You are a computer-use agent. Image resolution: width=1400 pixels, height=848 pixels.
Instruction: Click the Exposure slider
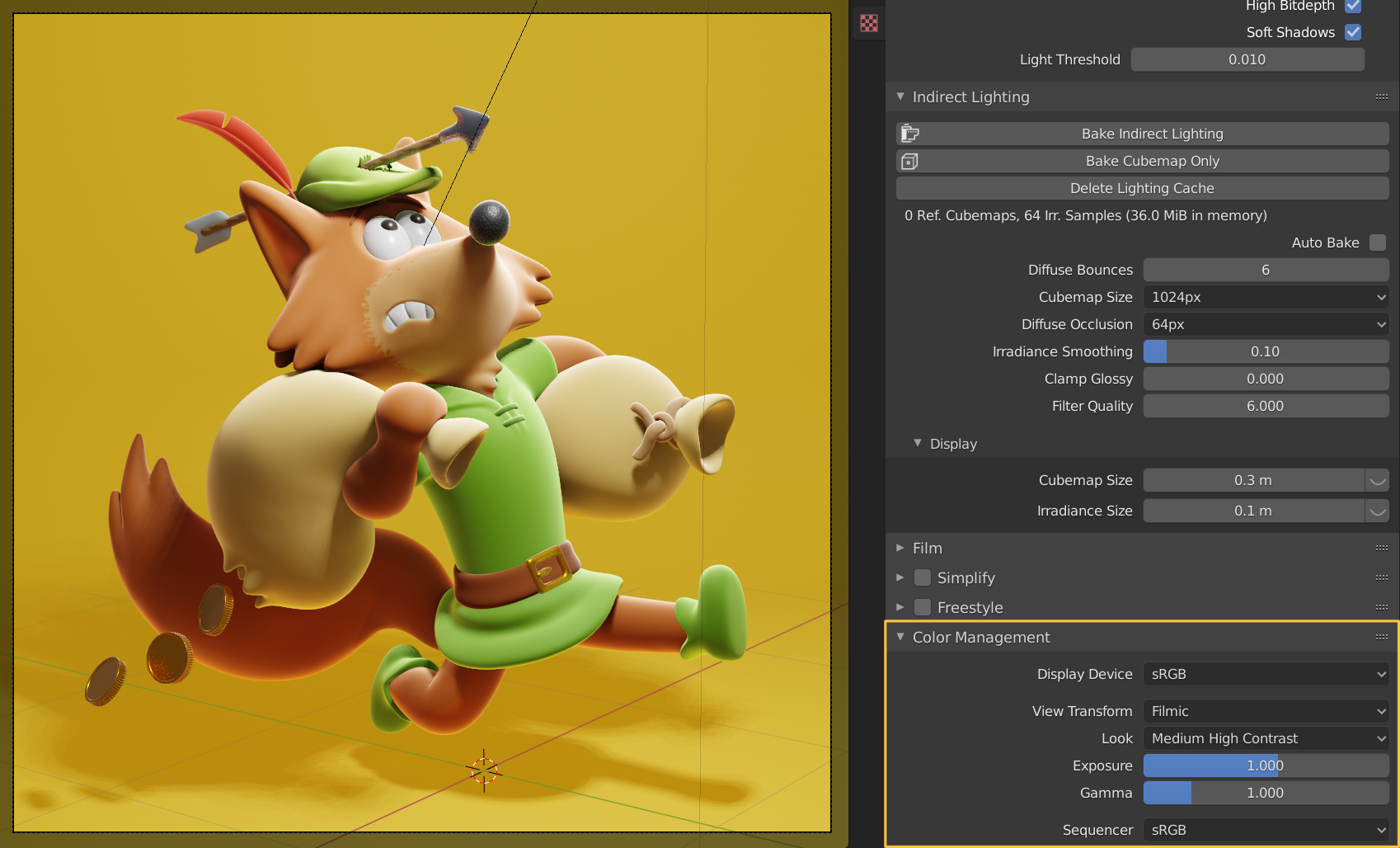(1266, 766)
